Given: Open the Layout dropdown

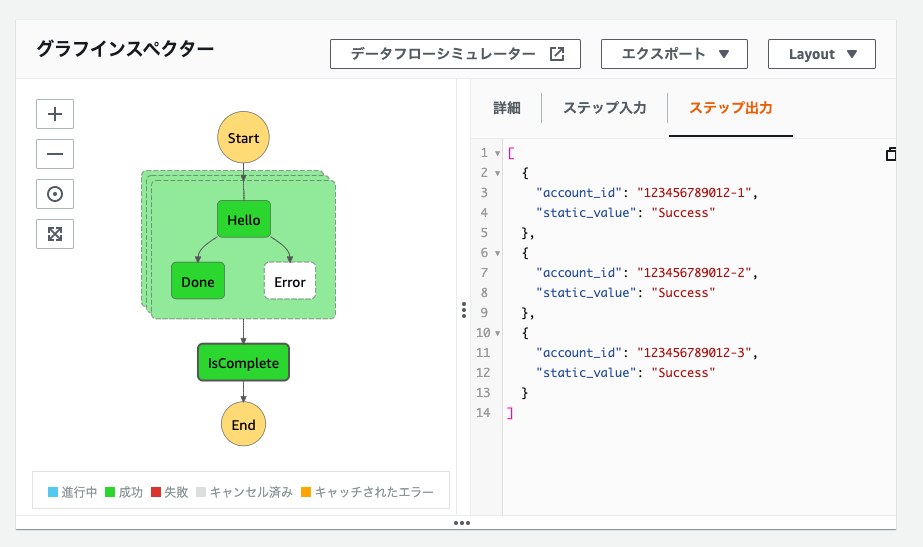Looking at the screenshot, I should tap(822, 54).
